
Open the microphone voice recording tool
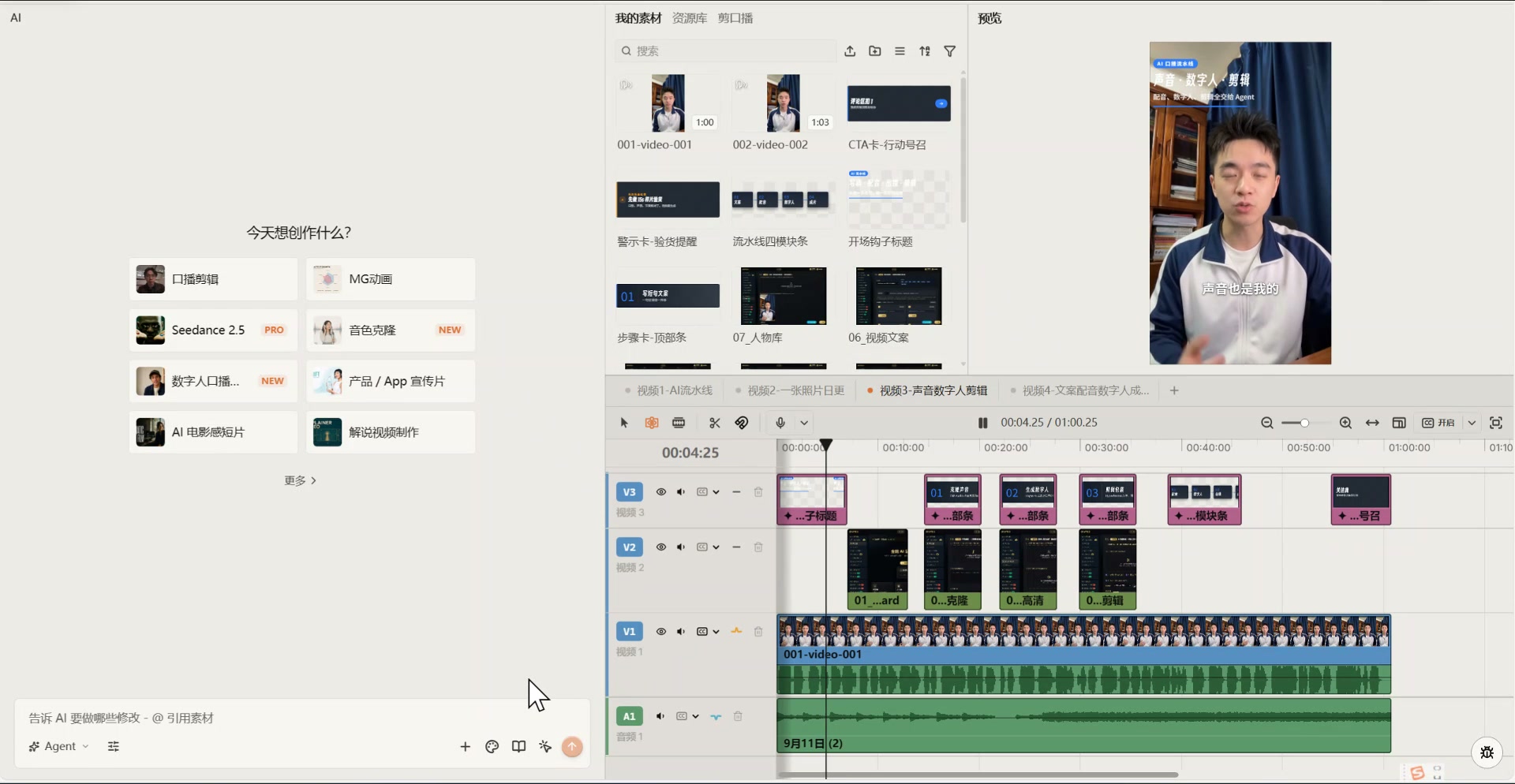[780, 423]
